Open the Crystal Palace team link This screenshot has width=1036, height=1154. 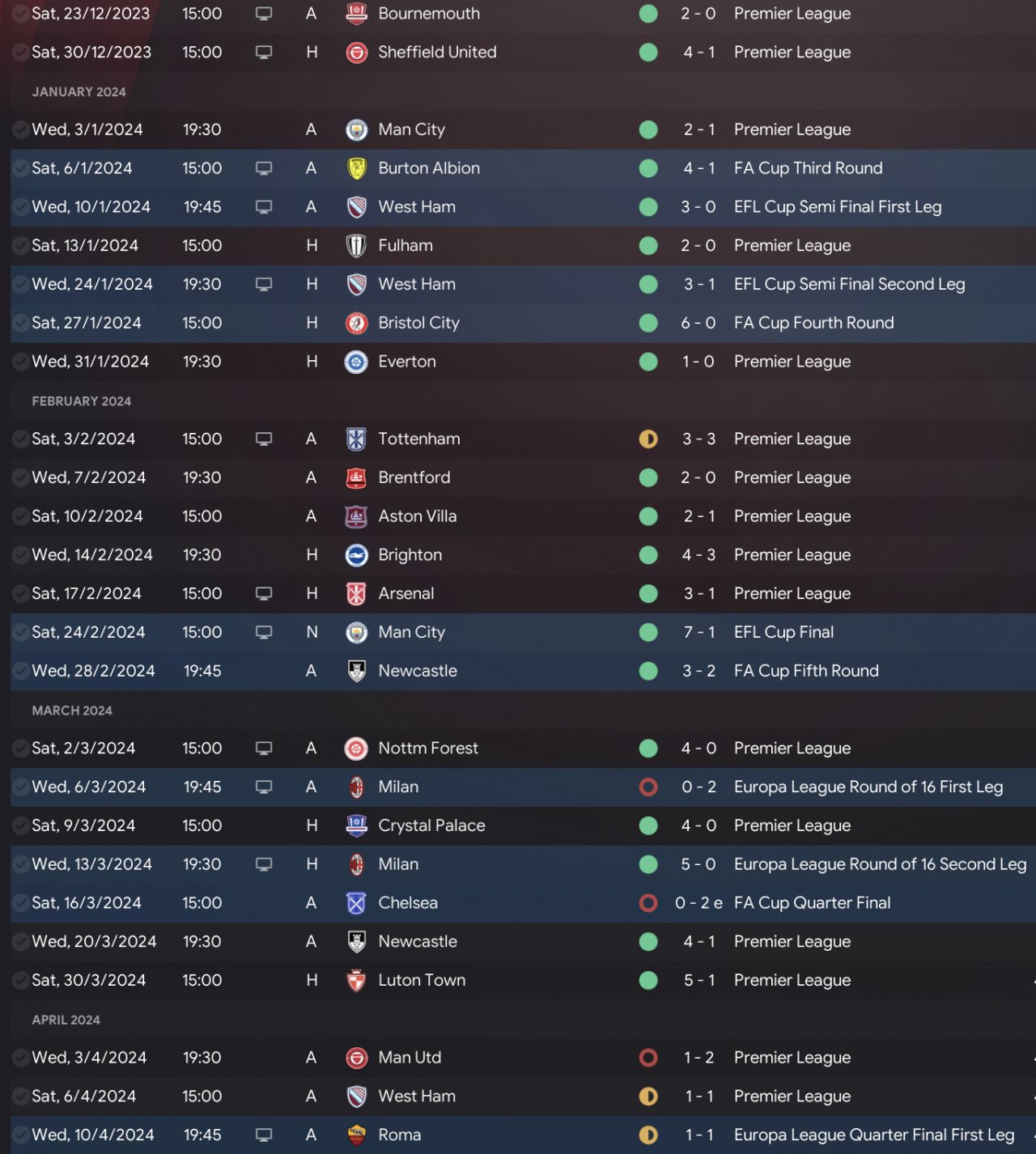tap(431, 825)
